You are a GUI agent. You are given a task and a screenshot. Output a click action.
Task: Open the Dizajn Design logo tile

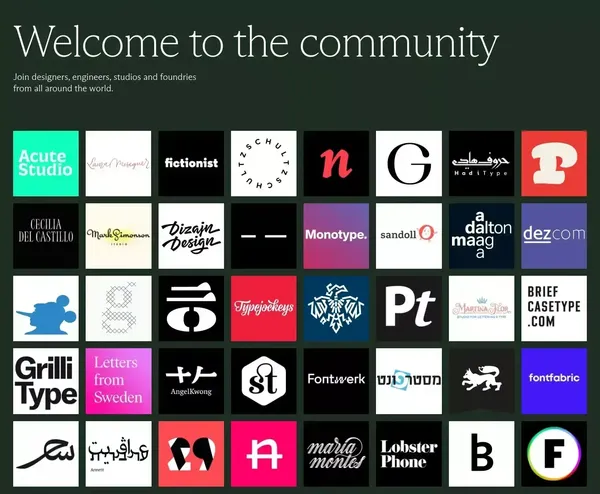191,236
